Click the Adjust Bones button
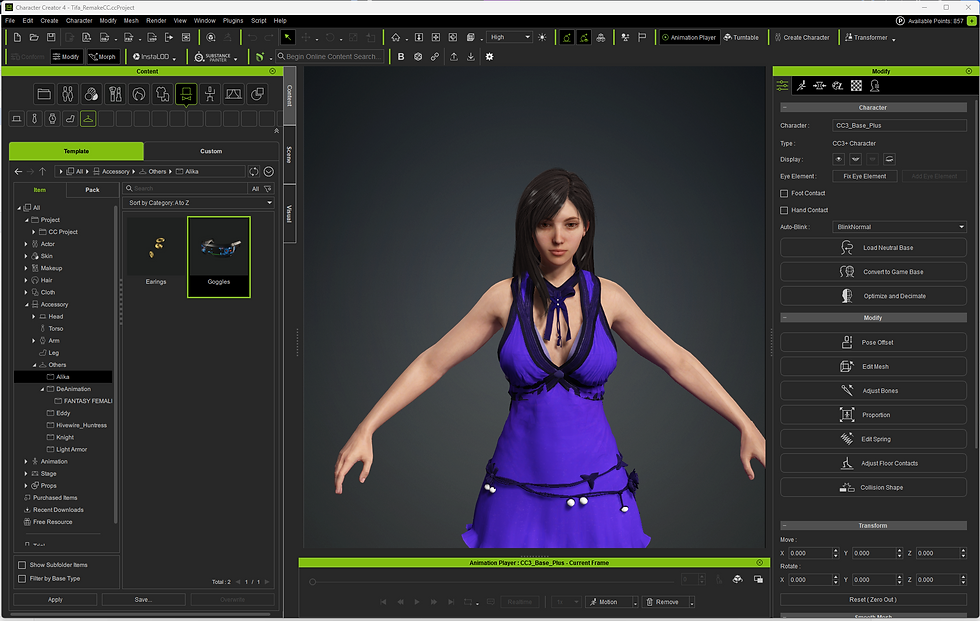980x621 pixels. coord(873,391)
